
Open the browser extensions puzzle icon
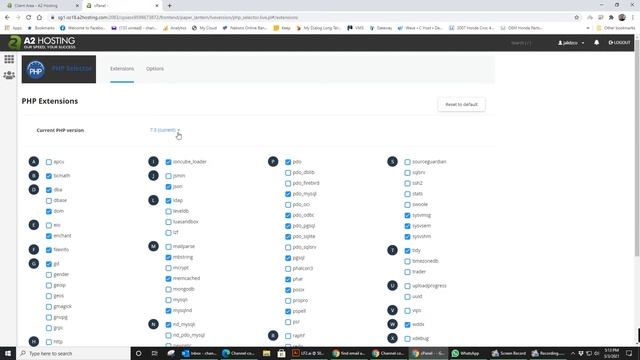611,18
